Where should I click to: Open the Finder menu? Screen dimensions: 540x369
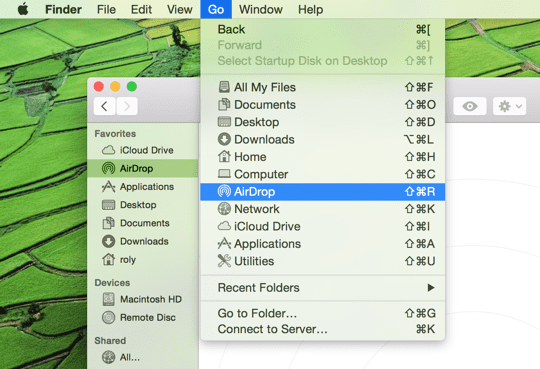tap(63, 9)
